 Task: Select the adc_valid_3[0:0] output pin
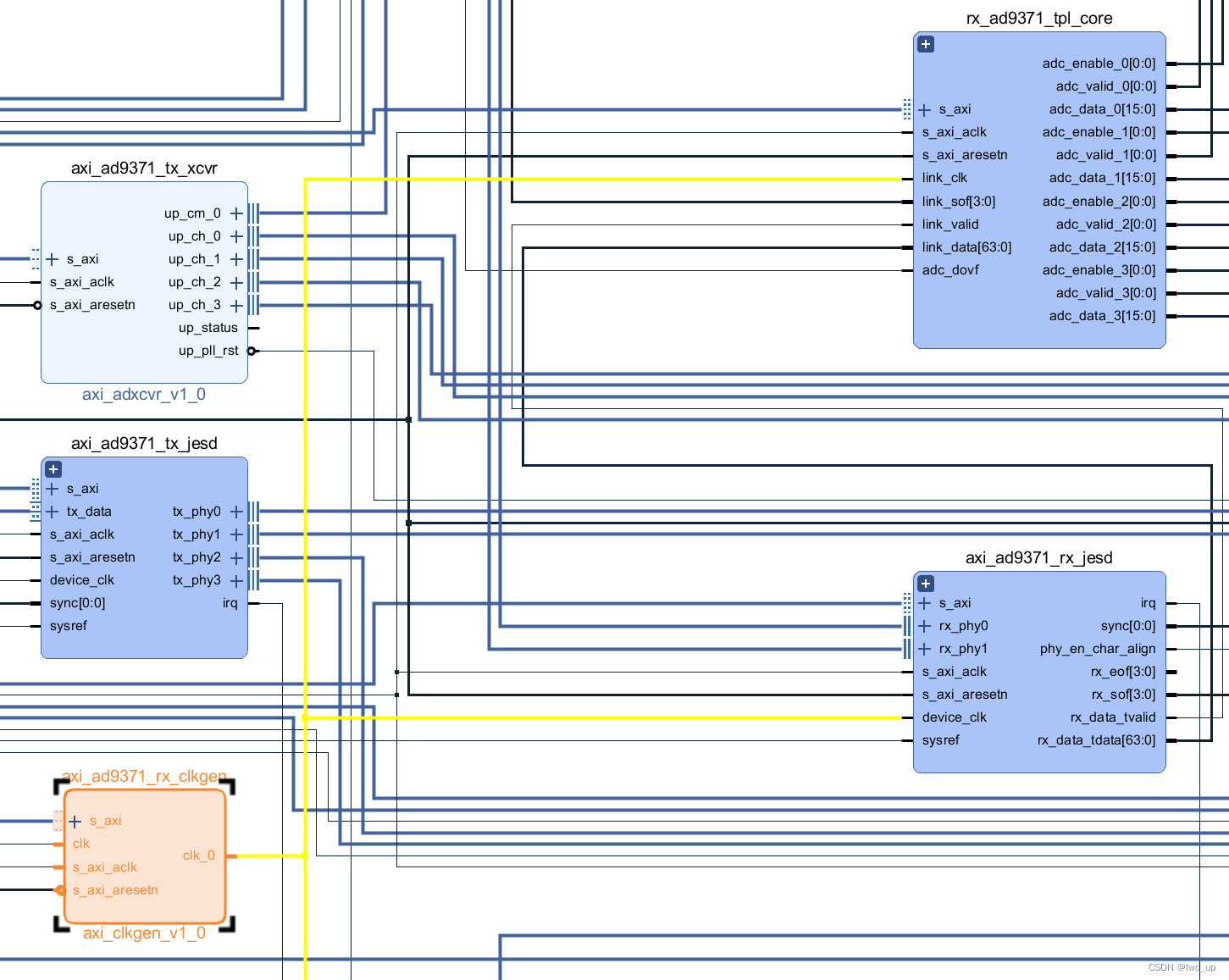(x=1105, y=293)
